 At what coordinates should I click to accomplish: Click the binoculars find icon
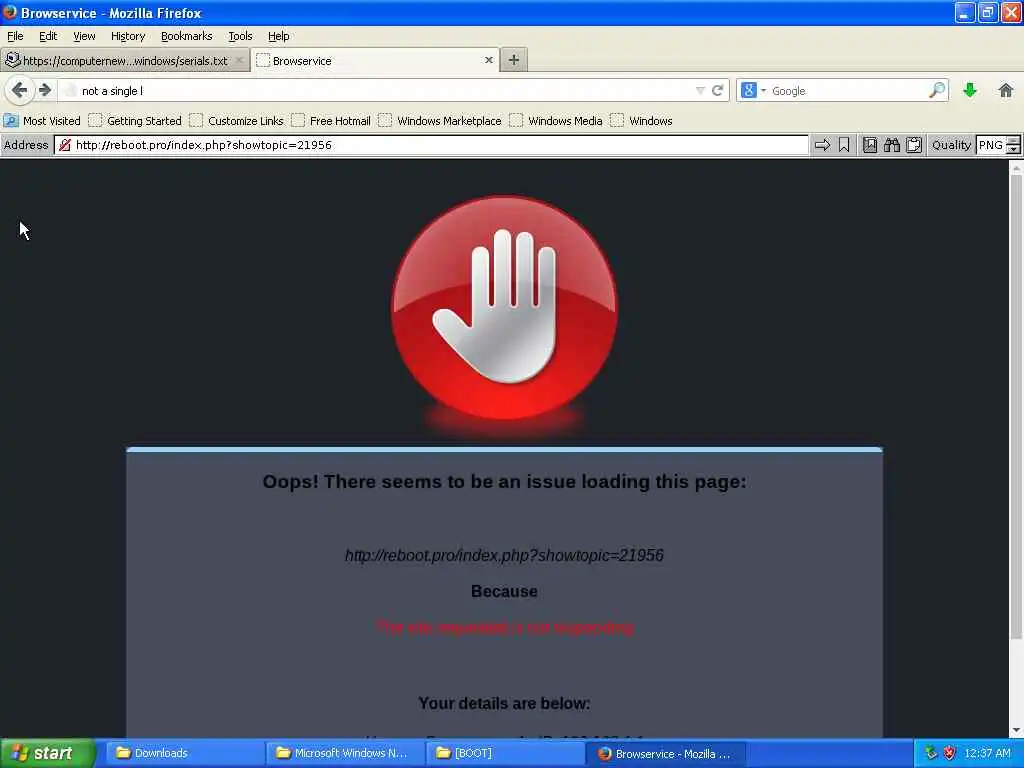click(892, 145)
